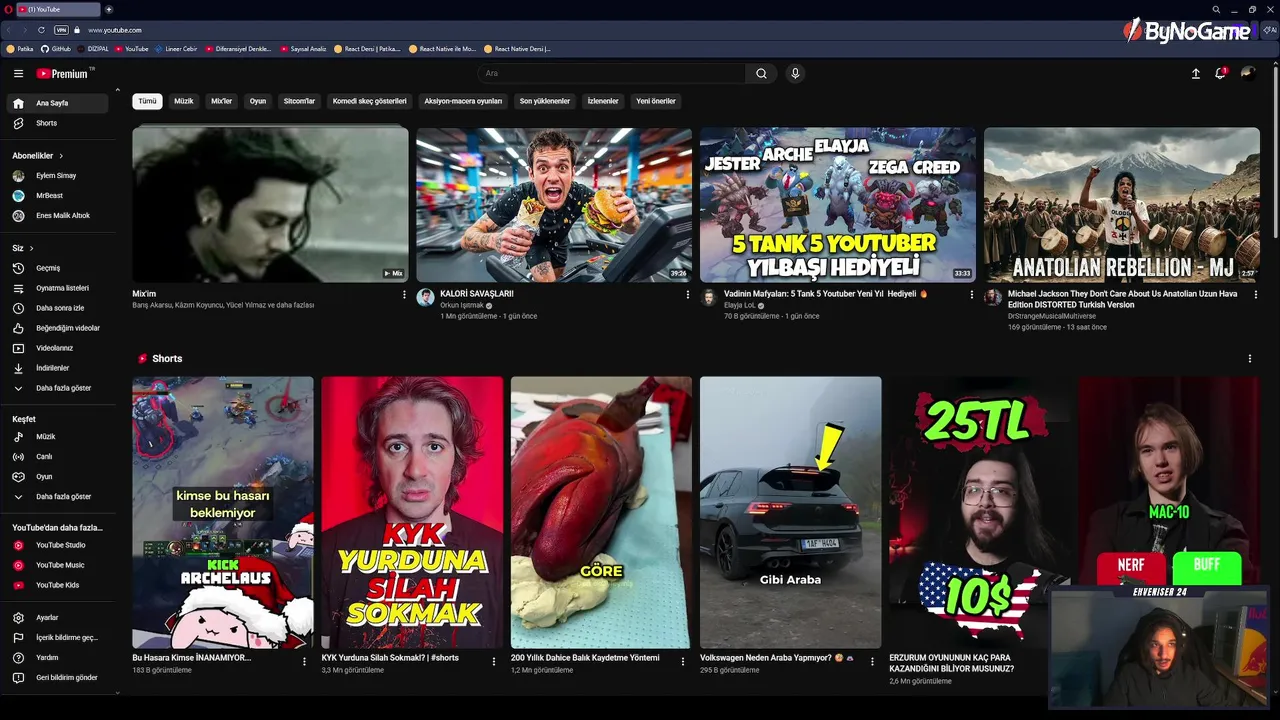1280x720 pixels.
Task: Toggle the browser VPN badge
Action: pyautogui.click(x=62, y=30)
